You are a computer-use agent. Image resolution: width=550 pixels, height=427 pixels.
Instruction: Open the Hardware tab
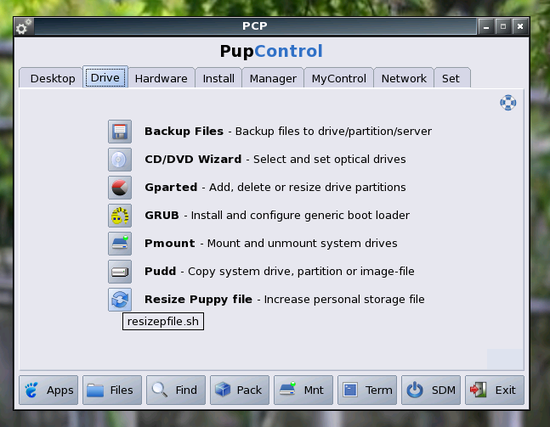(x=161, y=78)
